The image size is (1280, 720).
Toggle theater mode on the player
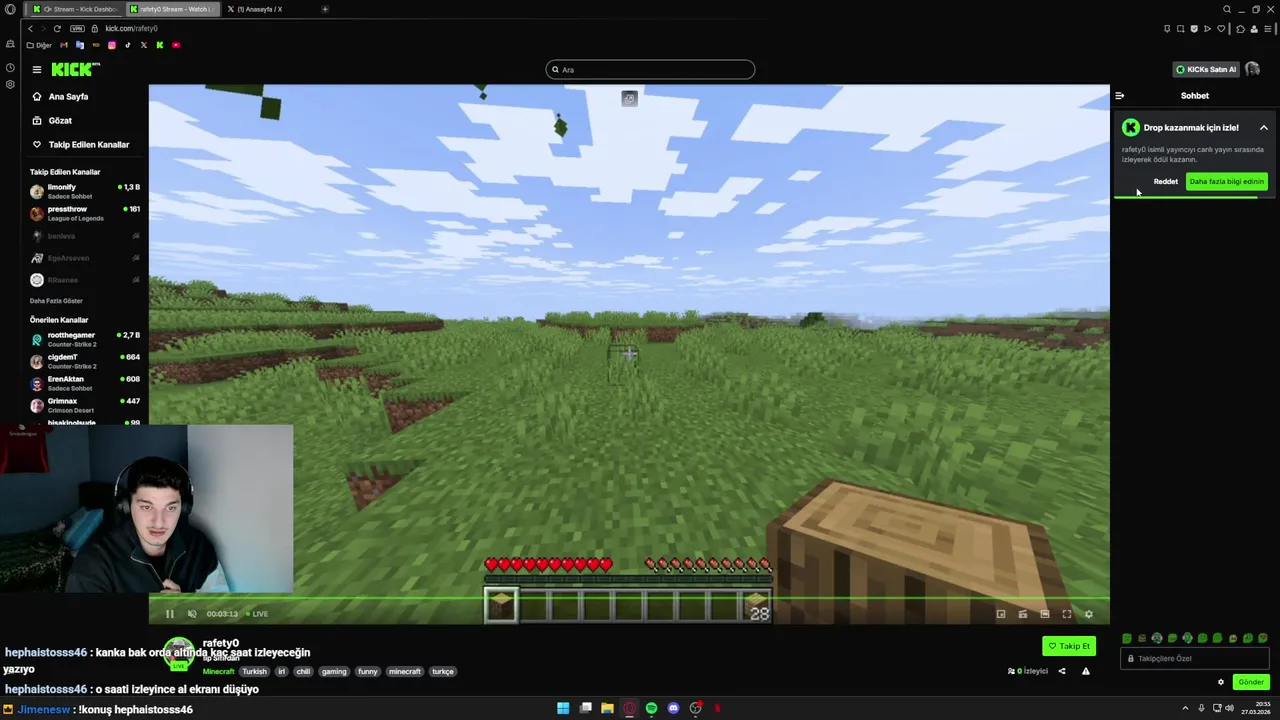pyautogui.click(x=1045, y=614)
